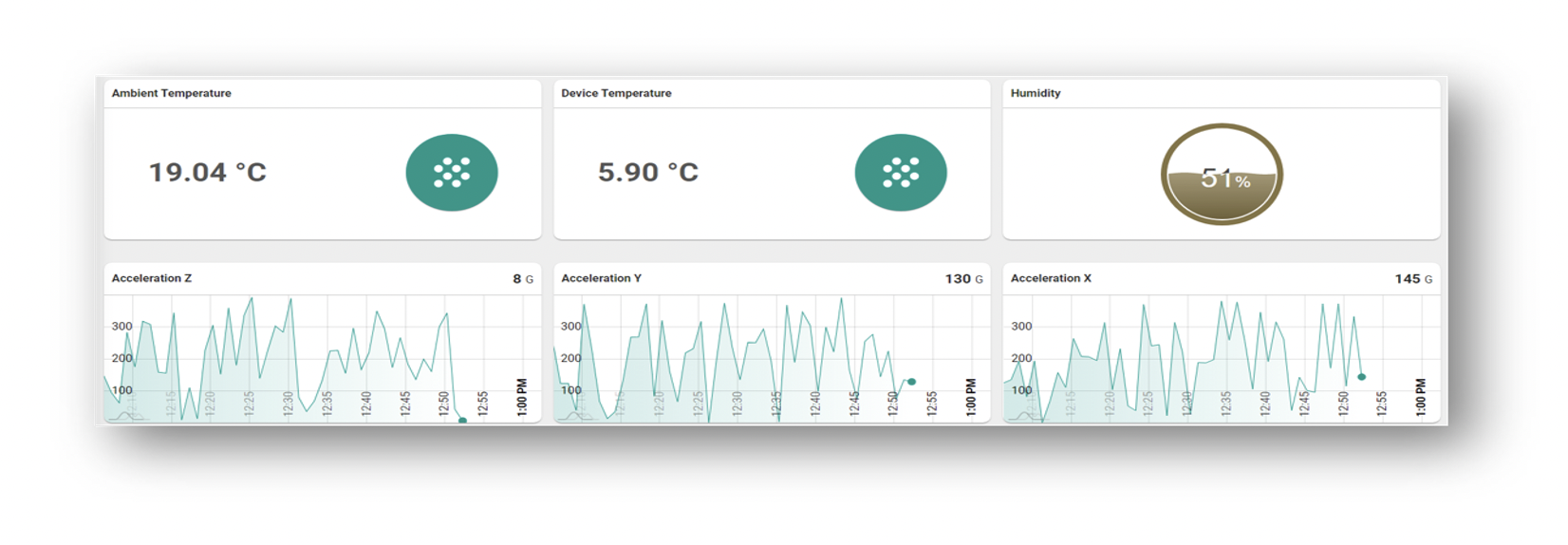
Task: Open the Acceleration Z chart title
Action: pos(152,278)
